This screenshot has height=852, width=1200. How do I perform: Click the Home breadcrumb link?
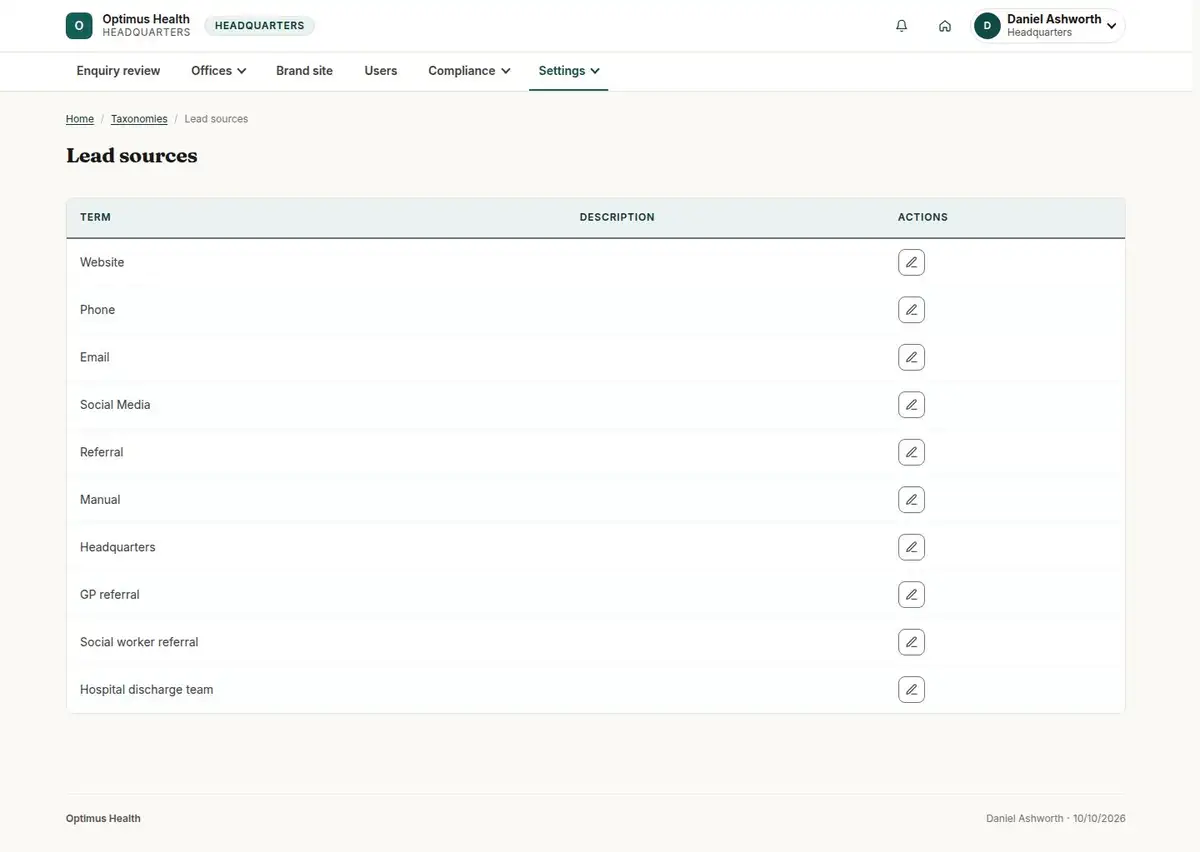[x=80, y=119]
